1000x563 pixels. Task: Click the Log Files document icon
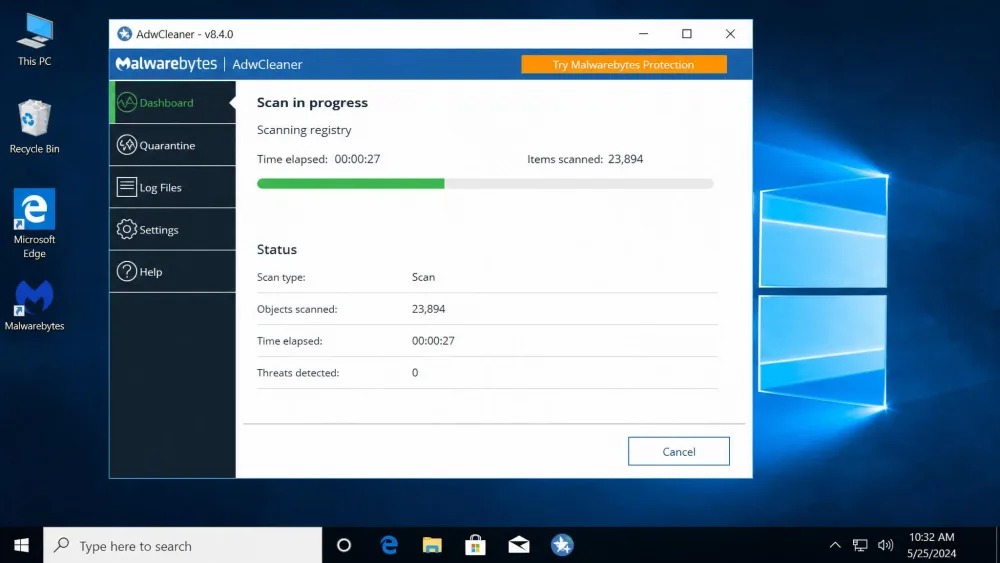tap(126, 187)
